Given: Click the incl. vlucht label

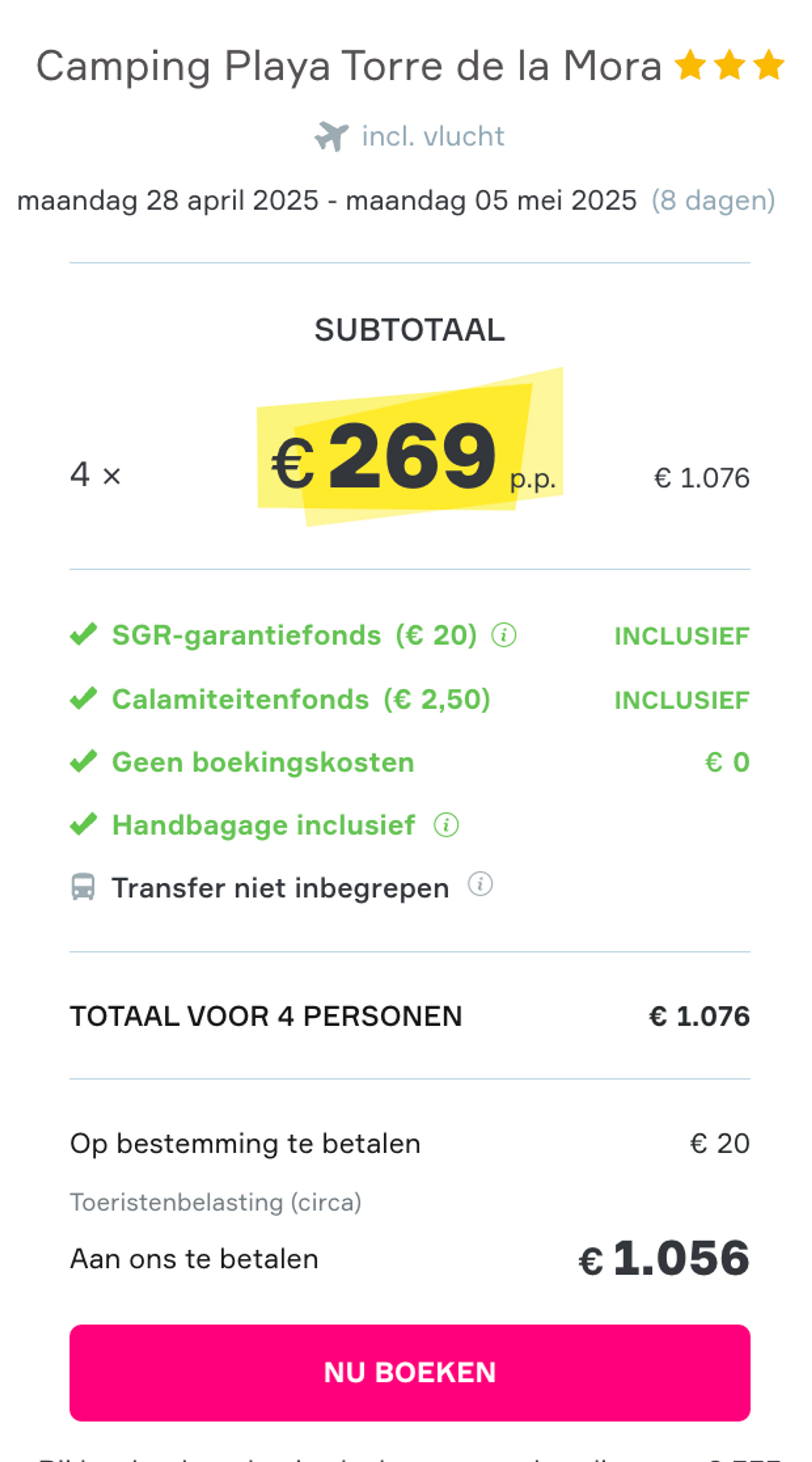Looking at the screenshot, I should pos(433,136).
